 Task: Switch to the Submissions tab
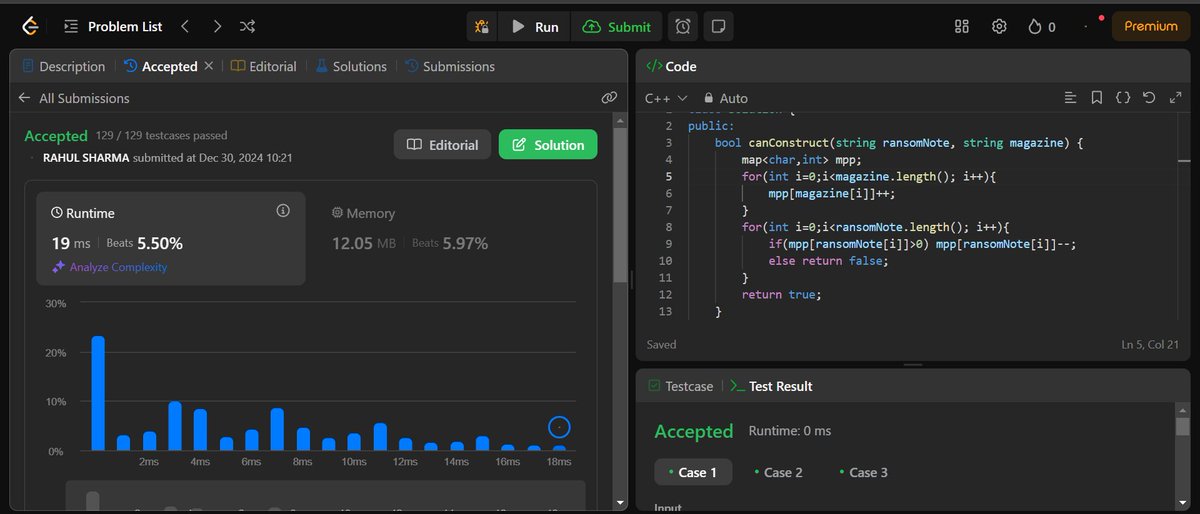pyautogui.click(x=450, y=66)
